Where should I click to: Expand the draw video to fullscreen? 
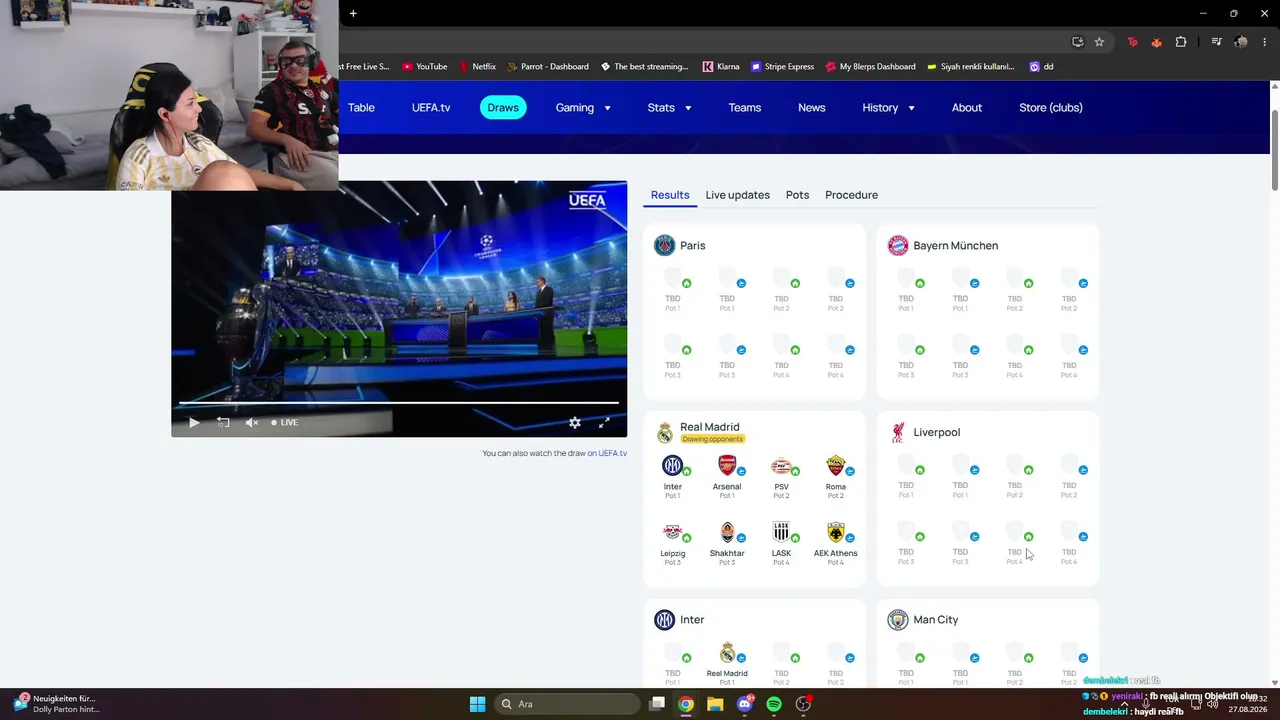click(x=604, y=422)
